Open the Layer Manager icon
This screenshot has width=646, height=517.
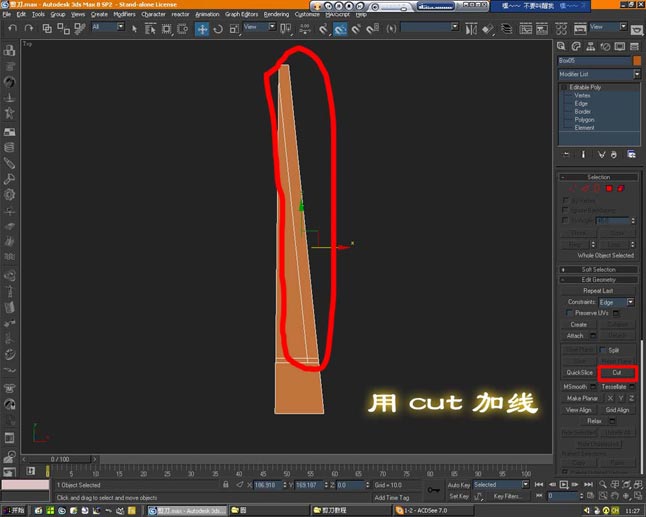click(506, 29)
